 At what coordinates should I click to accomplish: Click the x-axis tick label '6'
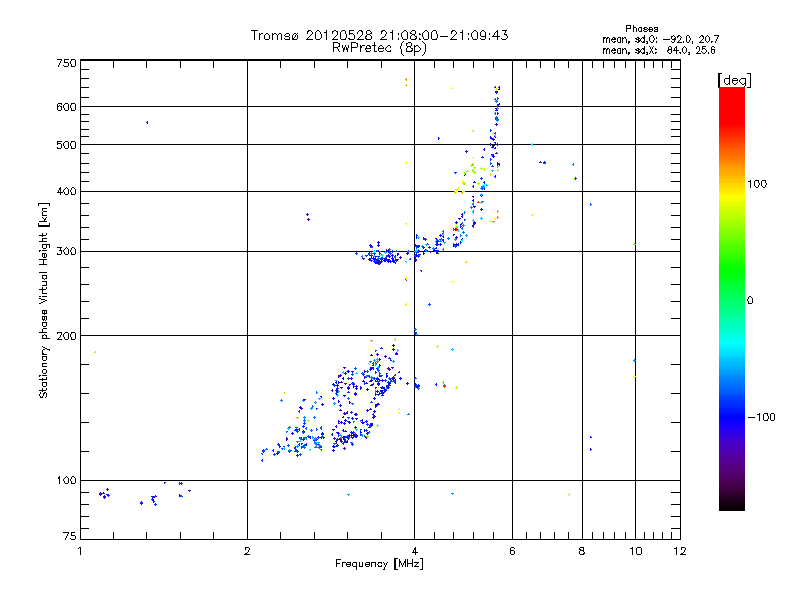512,551
